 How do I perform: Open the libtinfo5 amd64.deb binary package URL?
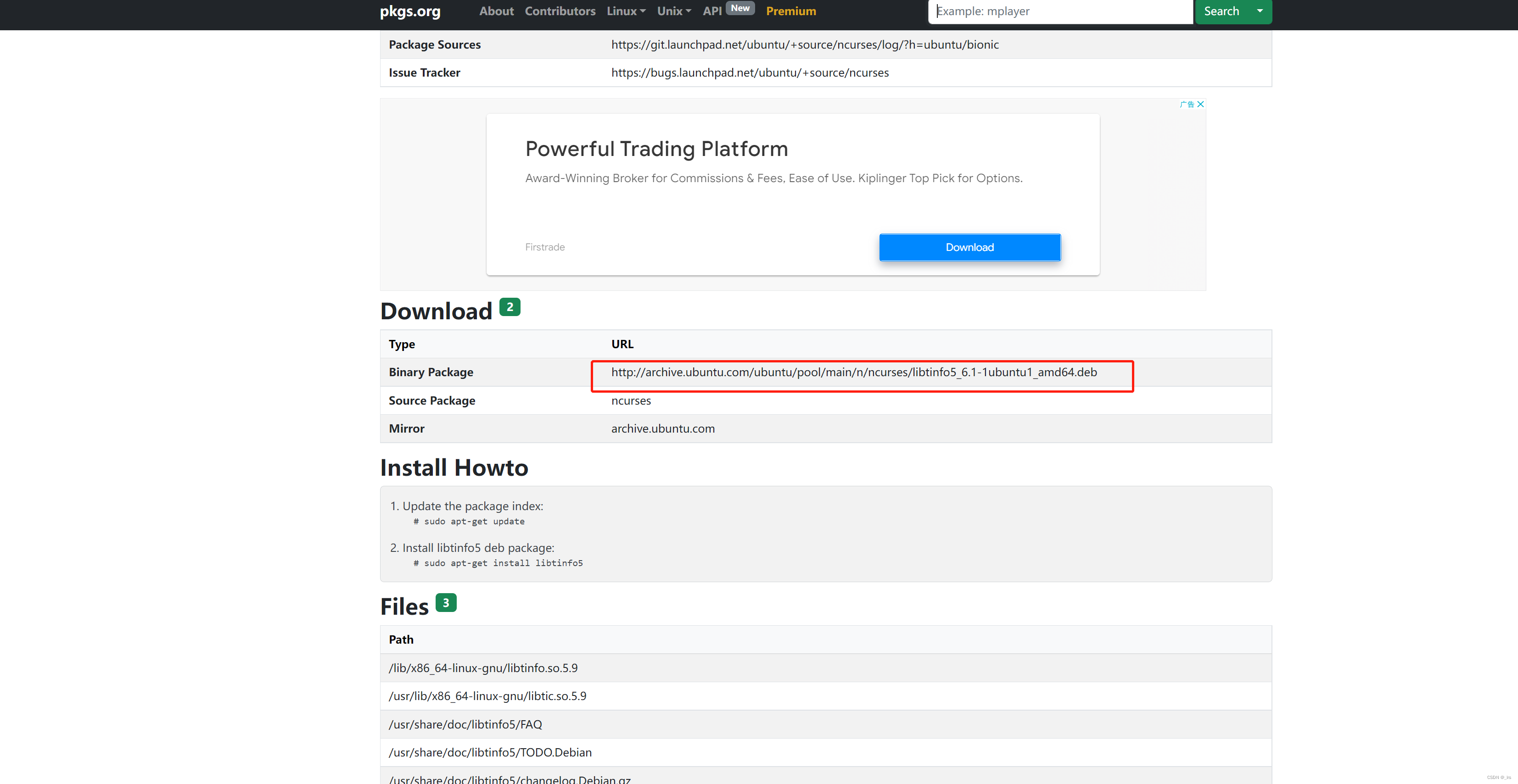pos(853,372)
